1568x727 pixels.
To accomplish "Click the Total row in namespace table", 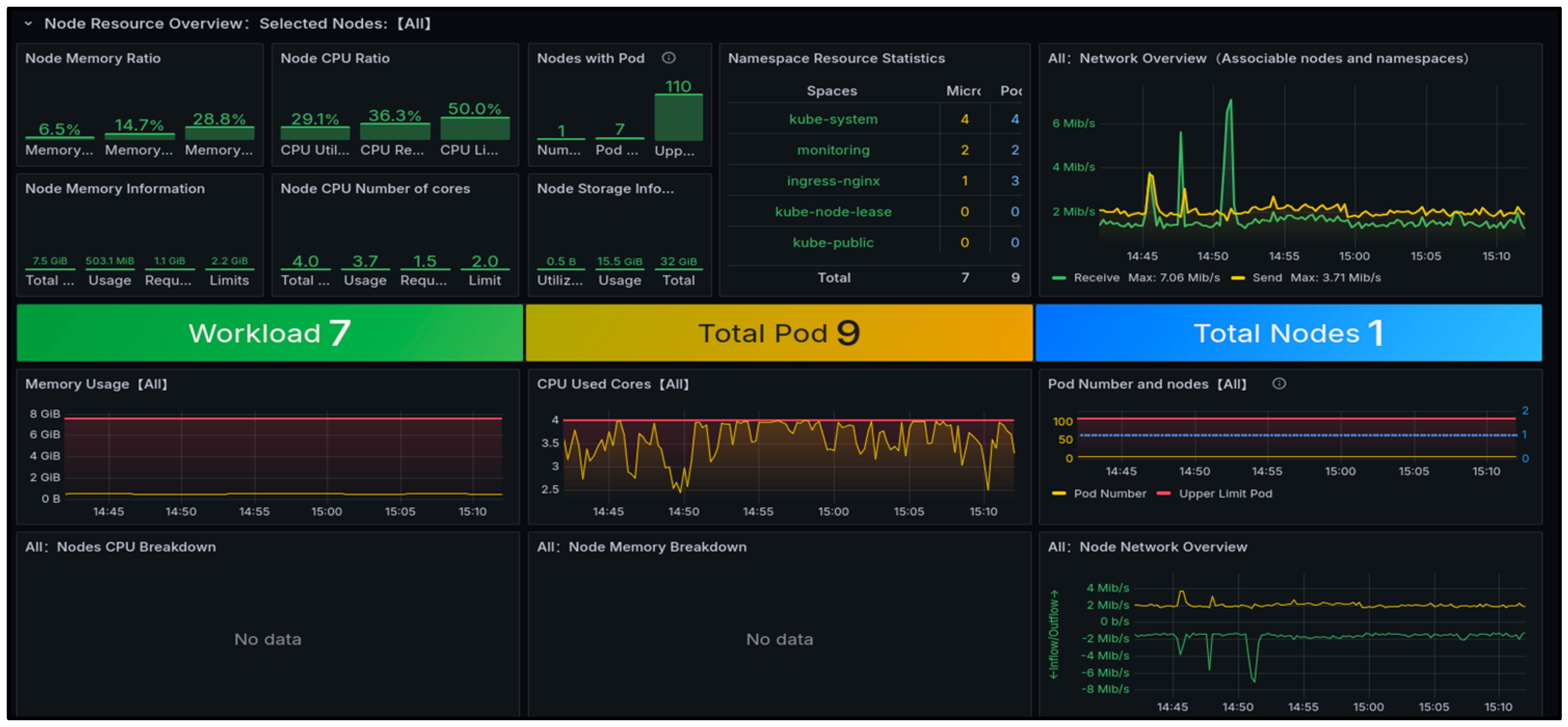I will coord(875,277).
